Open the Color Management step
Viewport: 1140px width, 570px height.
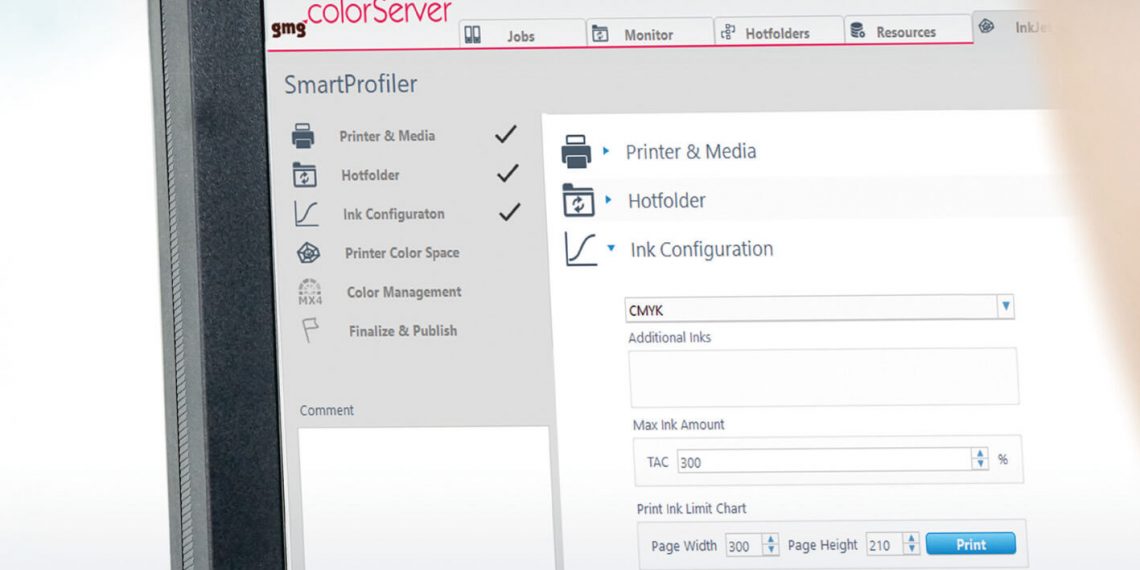pos(404,292)
